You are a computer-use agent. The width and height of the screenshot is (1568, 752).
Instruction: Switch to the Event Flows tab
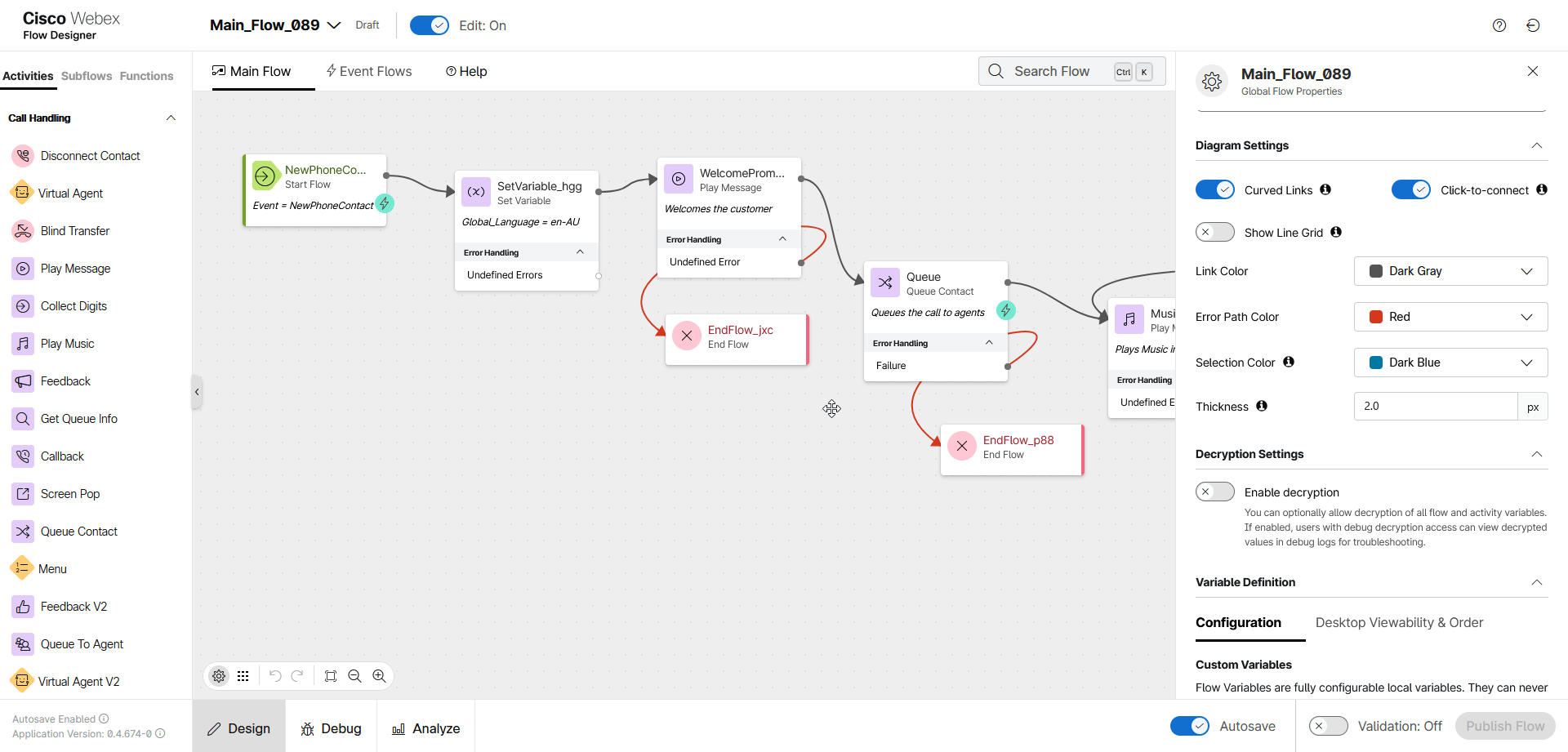point(369,71)
